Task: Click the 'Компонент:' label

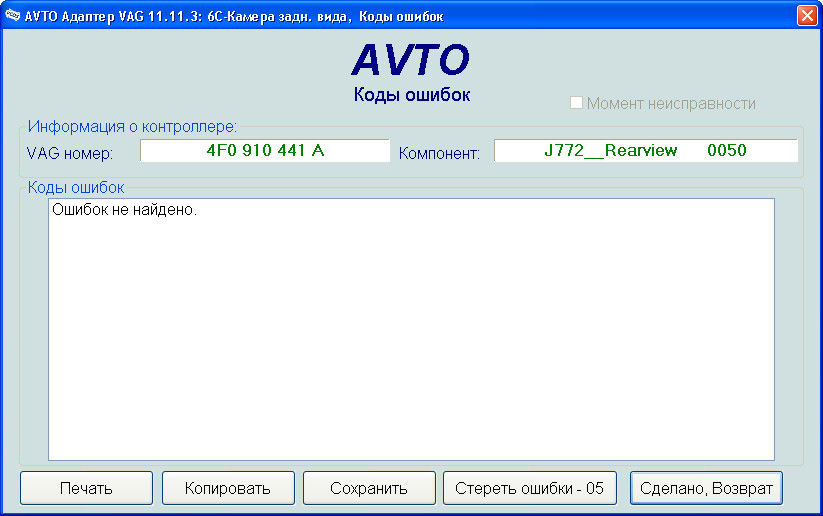Action: (x=439, y=153)
